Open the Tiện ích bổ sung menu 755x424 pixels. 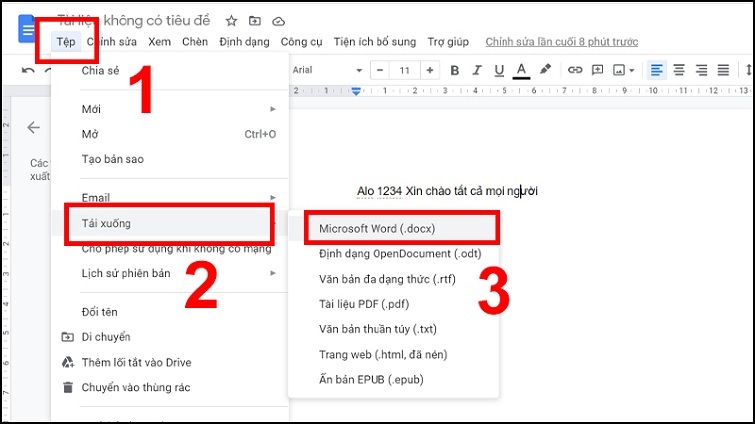click(x=375, y=42)
